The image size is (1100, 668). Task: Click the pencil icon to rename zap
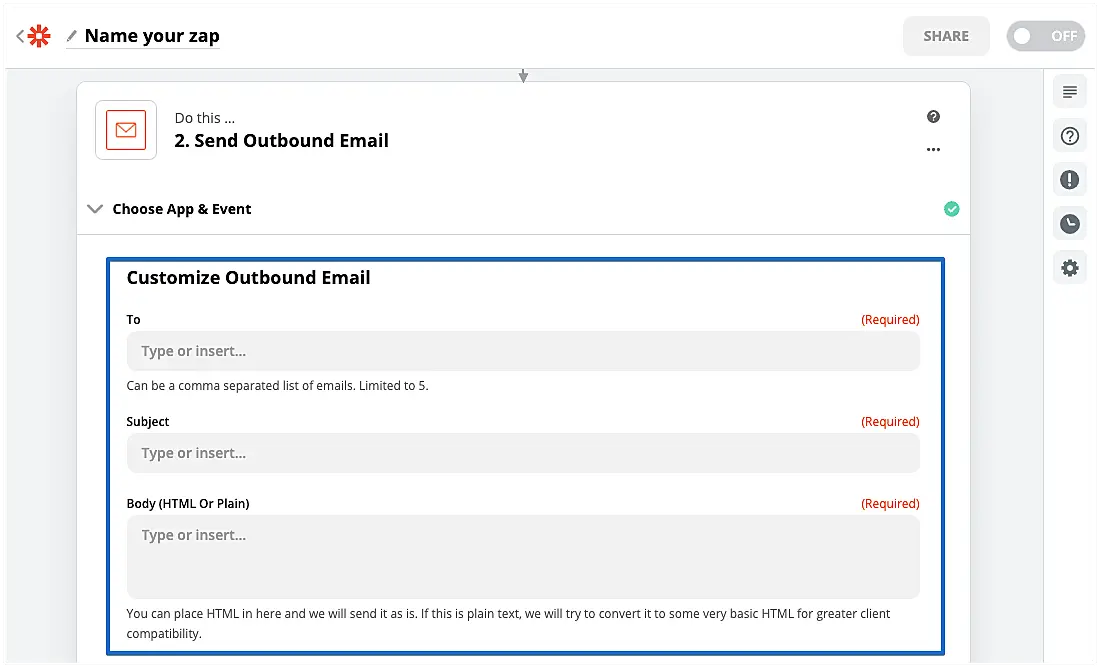(x=71, y=37)
